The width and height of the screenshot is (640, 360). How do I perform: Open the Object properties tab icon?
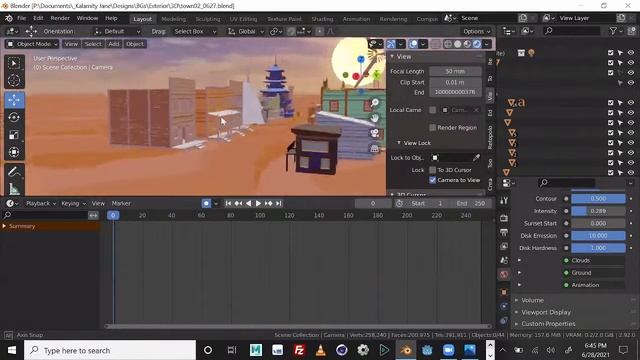click(504, 292)
